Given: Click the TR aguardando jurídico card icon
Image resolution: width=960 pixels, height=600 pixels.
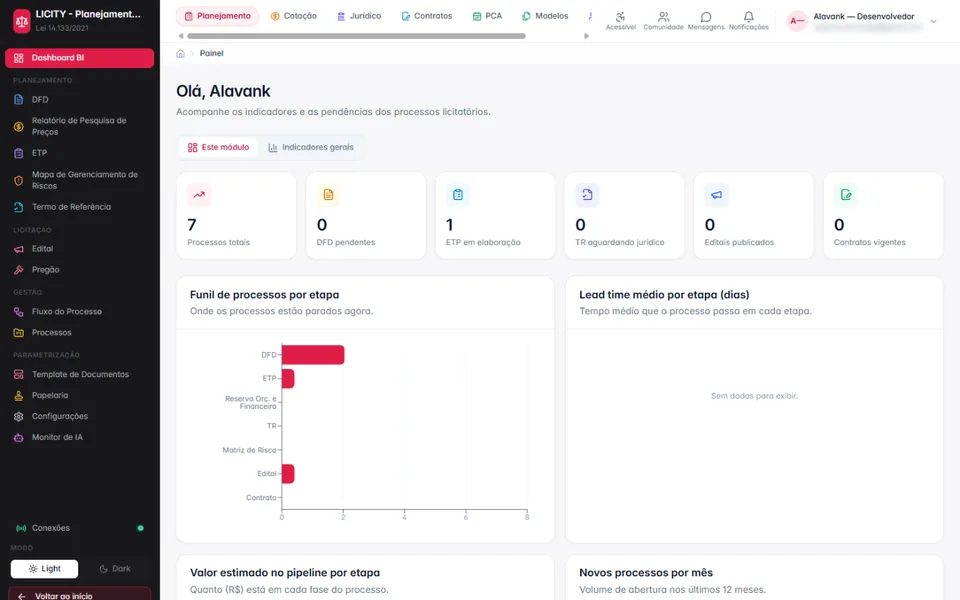Looking at the screenshot, I should tap(587, 195).
